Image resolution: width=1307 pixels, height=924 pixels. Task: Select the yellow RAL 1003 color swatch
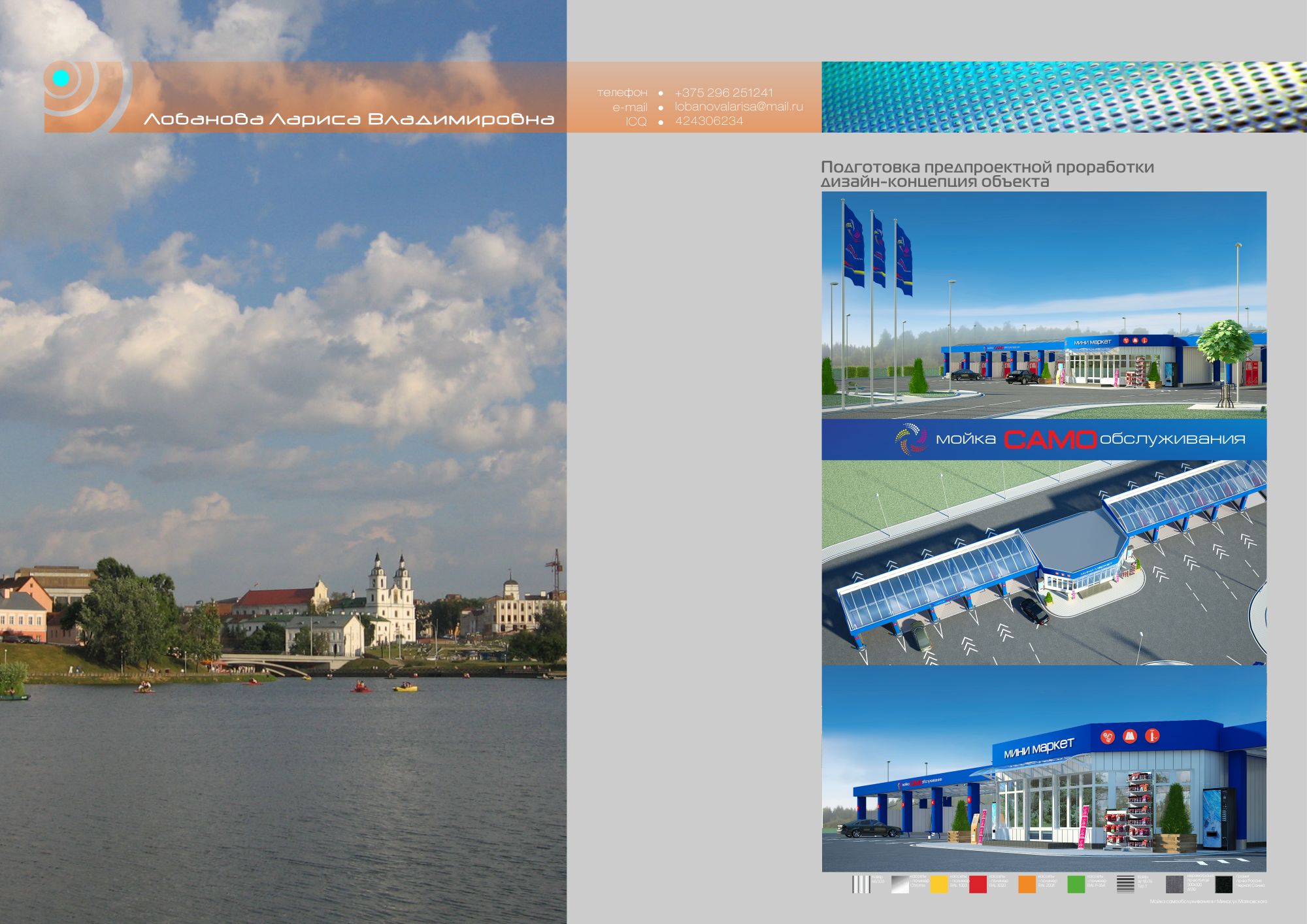(938, 884)
